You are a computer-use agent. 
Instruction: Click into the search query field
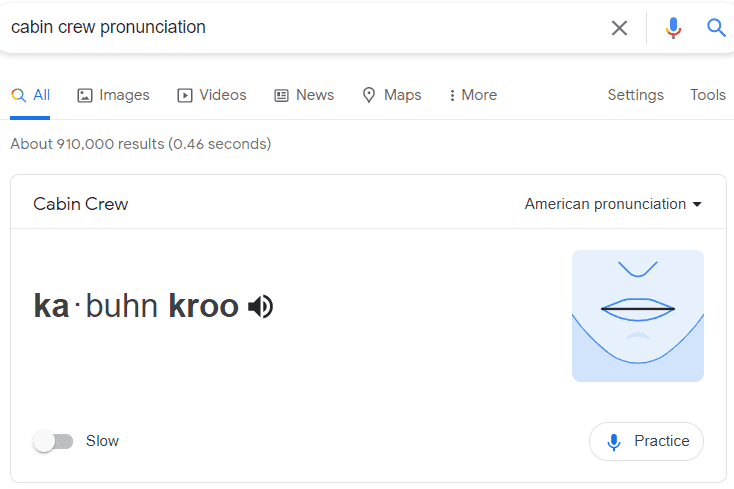tap(300, 28)
